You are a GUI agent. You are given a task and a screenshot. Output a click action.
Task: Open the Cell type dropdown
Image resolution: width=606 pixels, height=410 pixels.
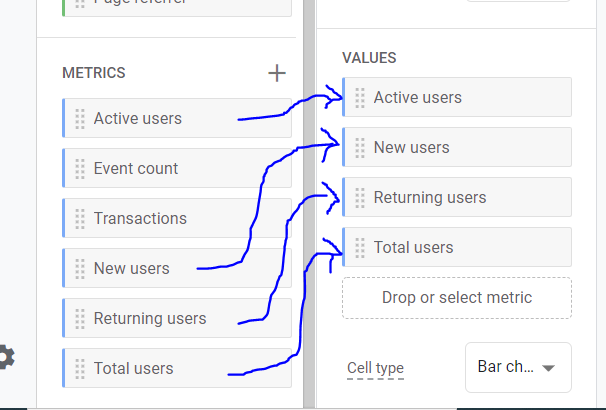click(x=518, y=367)
